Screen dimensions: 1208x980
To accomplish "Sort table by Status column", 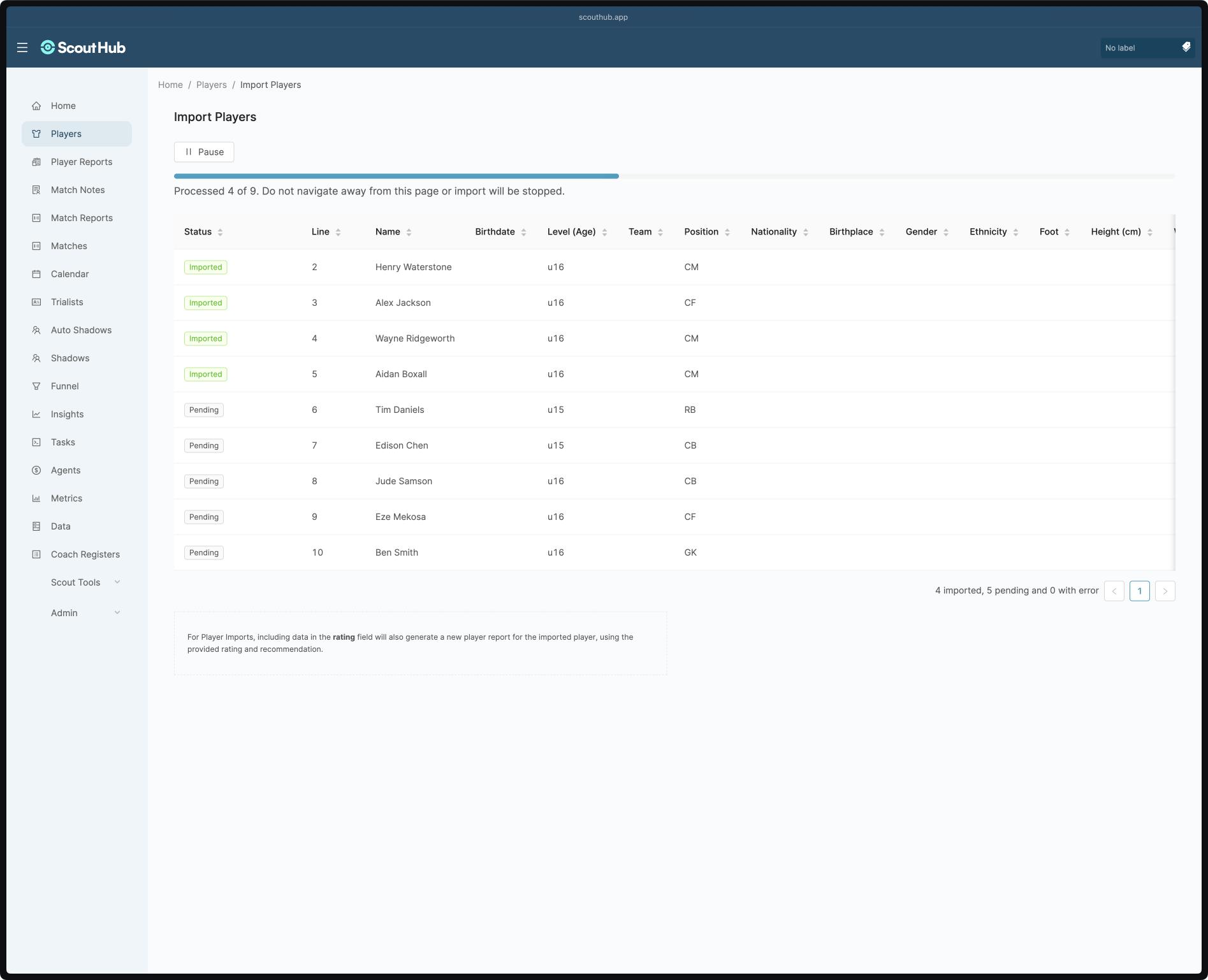I will pyautogui.click(x=220, y=232).
